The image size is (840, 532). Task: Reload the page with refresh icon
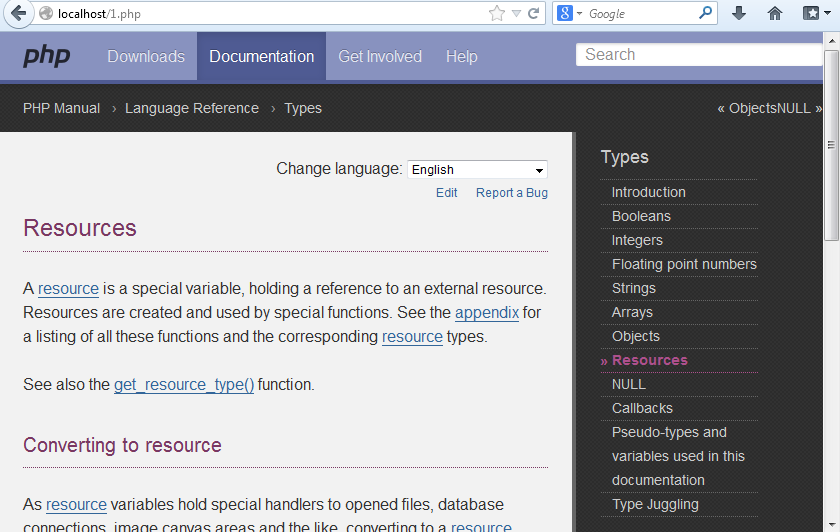[534, 14]
